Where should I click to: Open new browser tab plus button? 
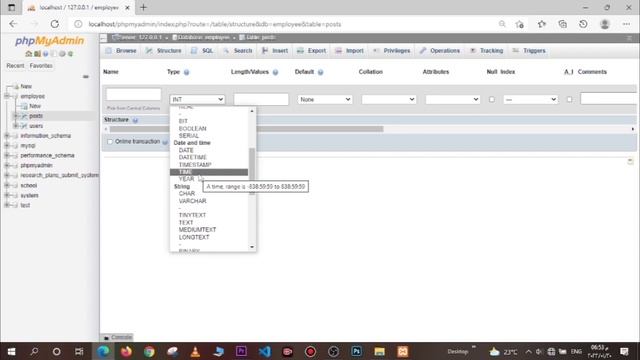coord(143,7)
